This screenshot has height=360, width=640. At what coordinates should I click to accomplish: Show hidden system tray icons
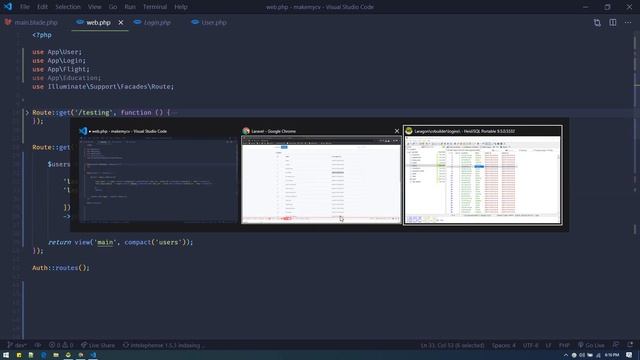pyautogui.click(x=566, y=355)
